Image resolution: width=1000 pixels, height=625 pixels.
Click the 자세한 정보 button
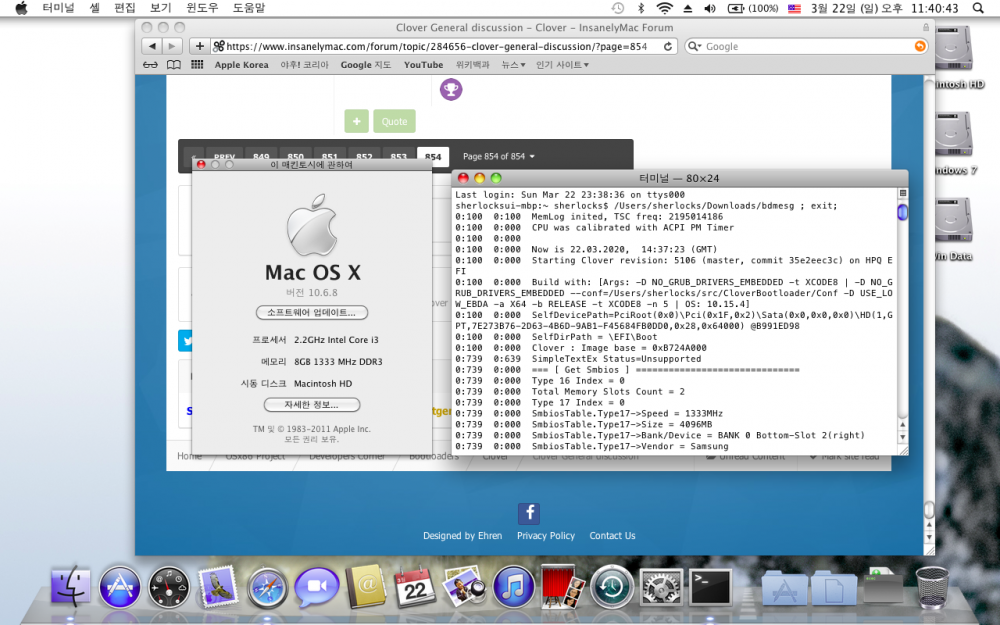point(312,405)
